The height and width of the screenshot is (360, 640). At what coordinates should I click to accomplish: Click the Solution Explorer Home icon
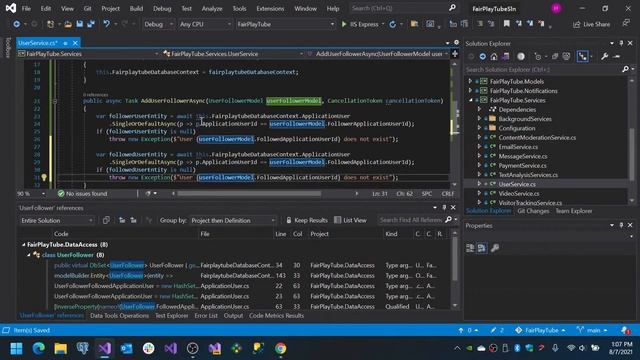pos(494,56)
